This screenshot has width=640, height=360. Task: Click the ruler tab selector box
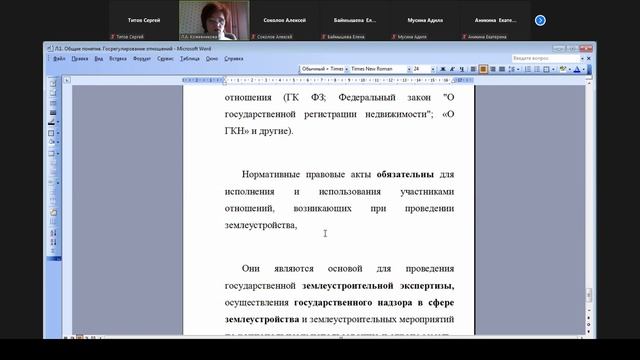67,80
